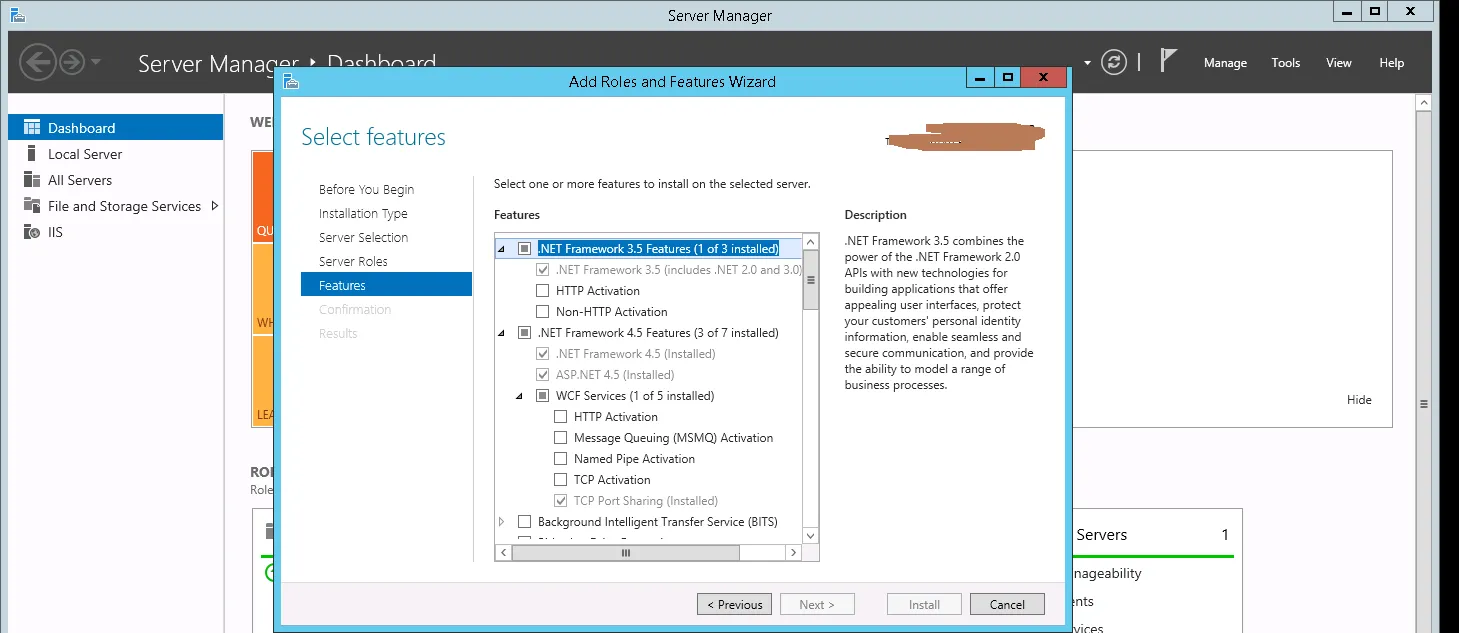Image resolution: width=1459 pixels, height=633 pixels.
Task: Click the Cancel button in wizard
Action: (1007, 604)
